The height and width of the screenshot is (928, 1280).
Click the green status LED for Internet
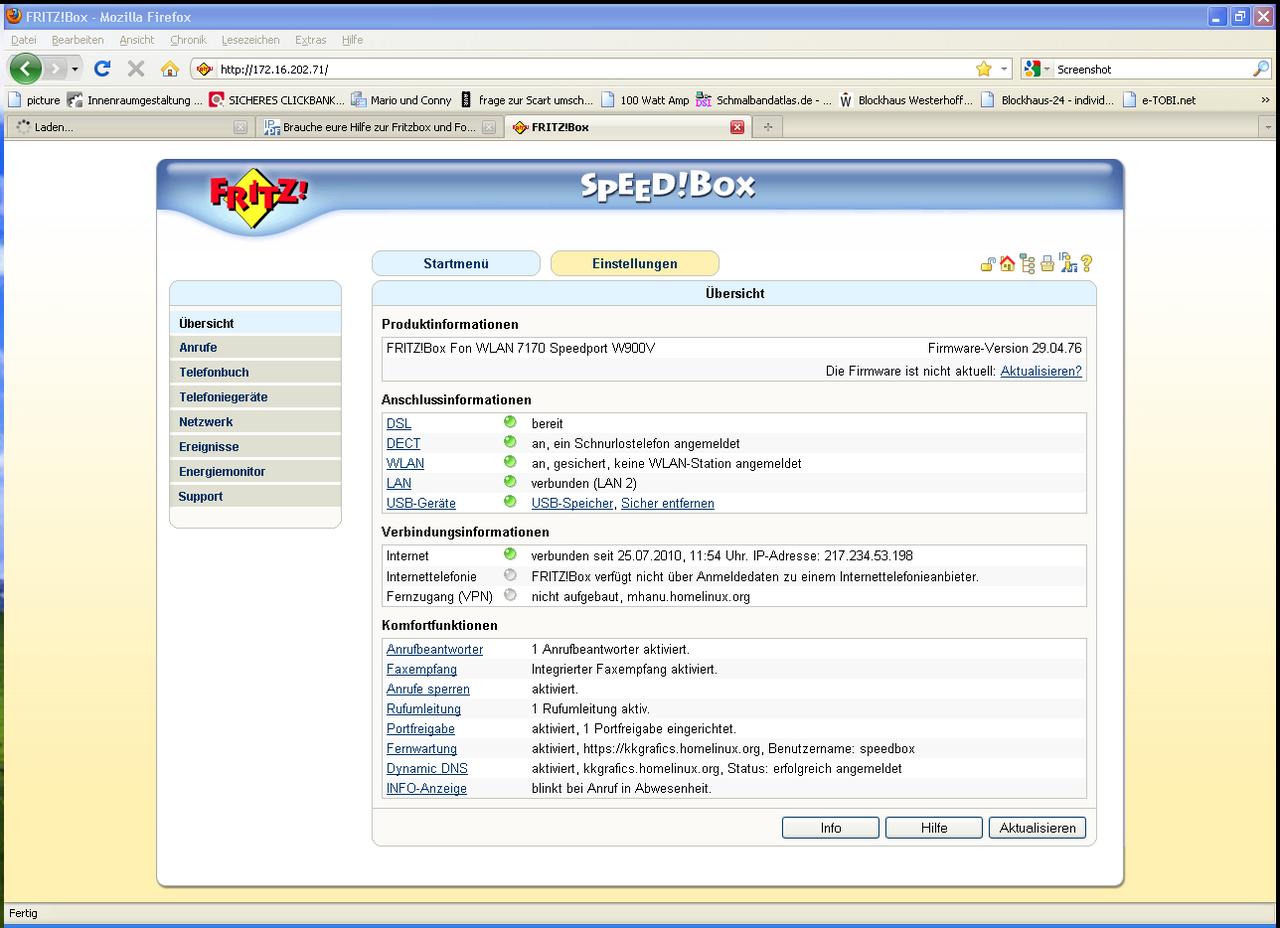tap(510, 554)
